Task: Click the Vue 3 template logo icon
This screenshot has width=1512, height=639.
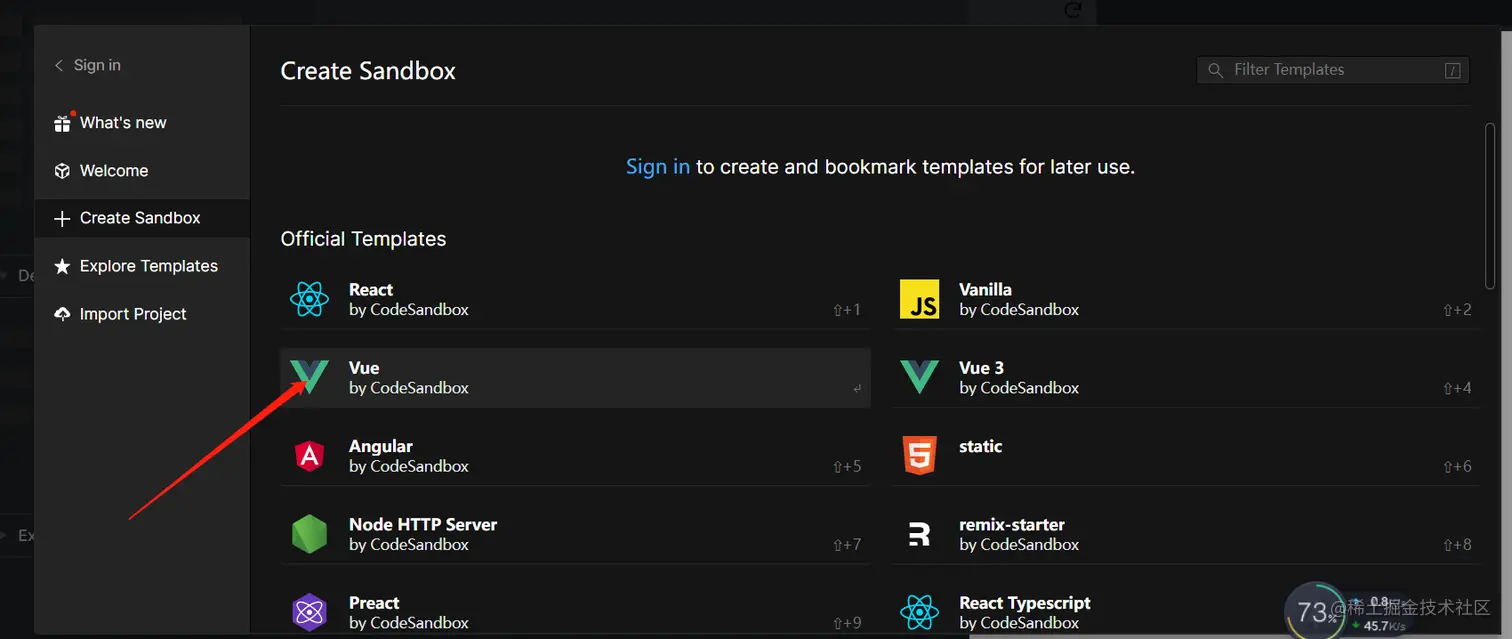Action: pos(919,377)
